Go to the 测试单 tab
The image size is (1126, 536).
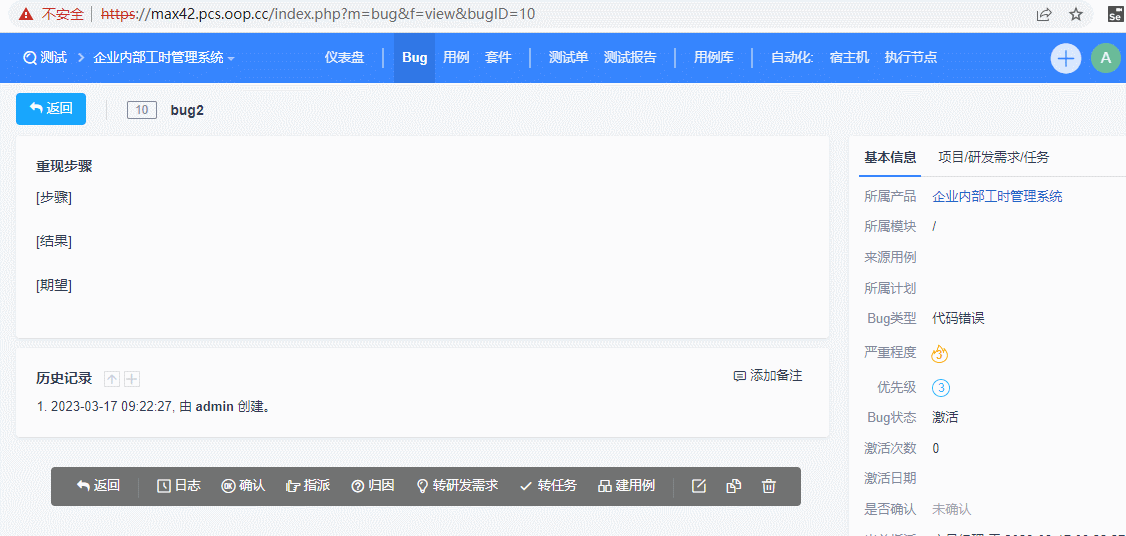click(569, 58)
